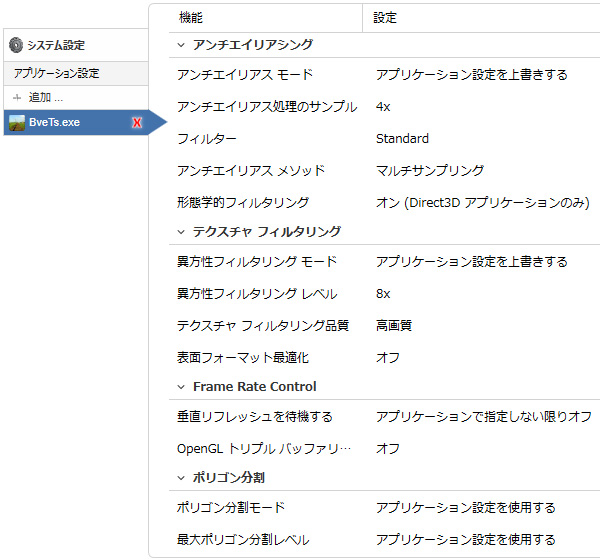Open the 高画質 texture quality setting
This screenshot has height=560, width=600.
394,326
